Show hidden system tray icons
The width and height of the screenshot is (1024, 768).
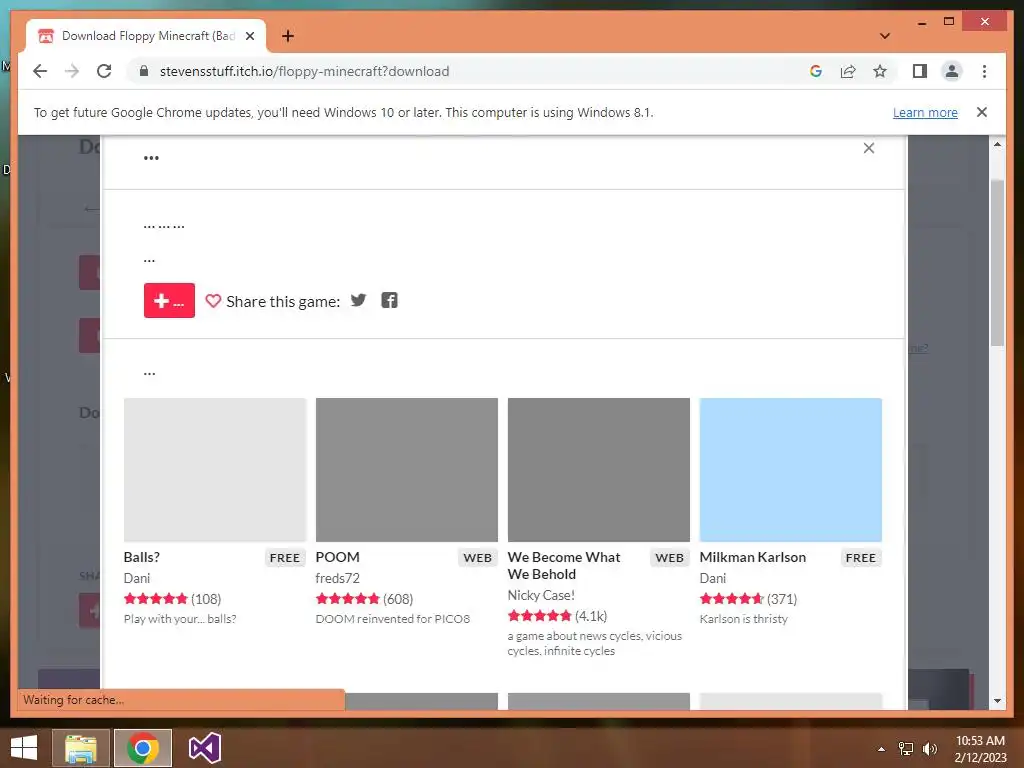882,749
